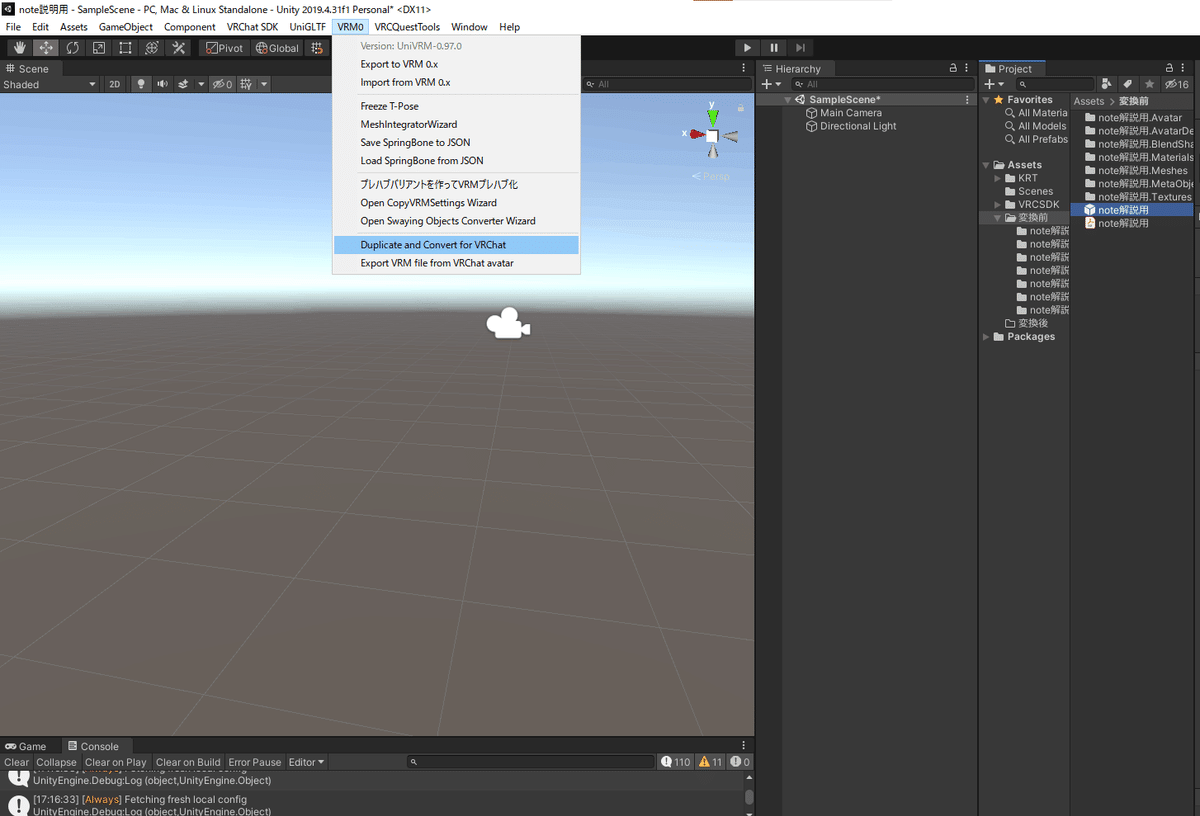Viewport: 1200px width, 816px height.
Task: Click the Play button
Action: tap(747, 48)
